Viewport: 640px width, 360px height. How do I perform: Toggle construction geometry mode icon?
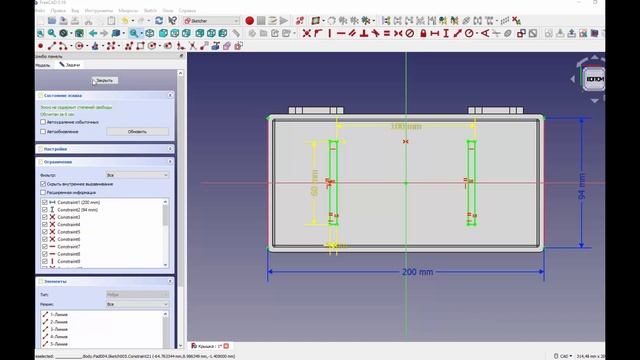click(238, 46)
